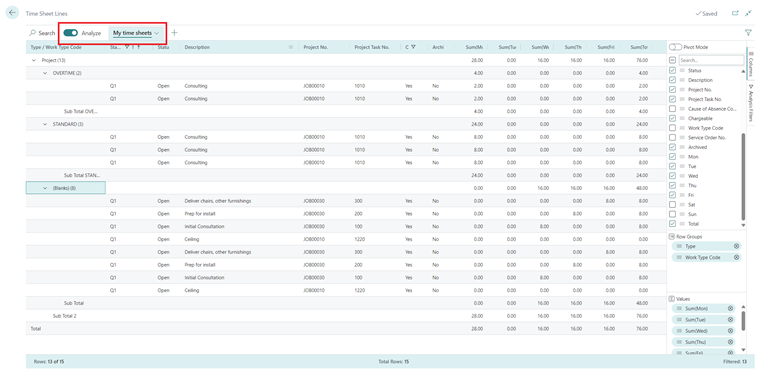Open the Description column menu icon
The width and height of the screenshot is (780, 378).
click(291, 47)
